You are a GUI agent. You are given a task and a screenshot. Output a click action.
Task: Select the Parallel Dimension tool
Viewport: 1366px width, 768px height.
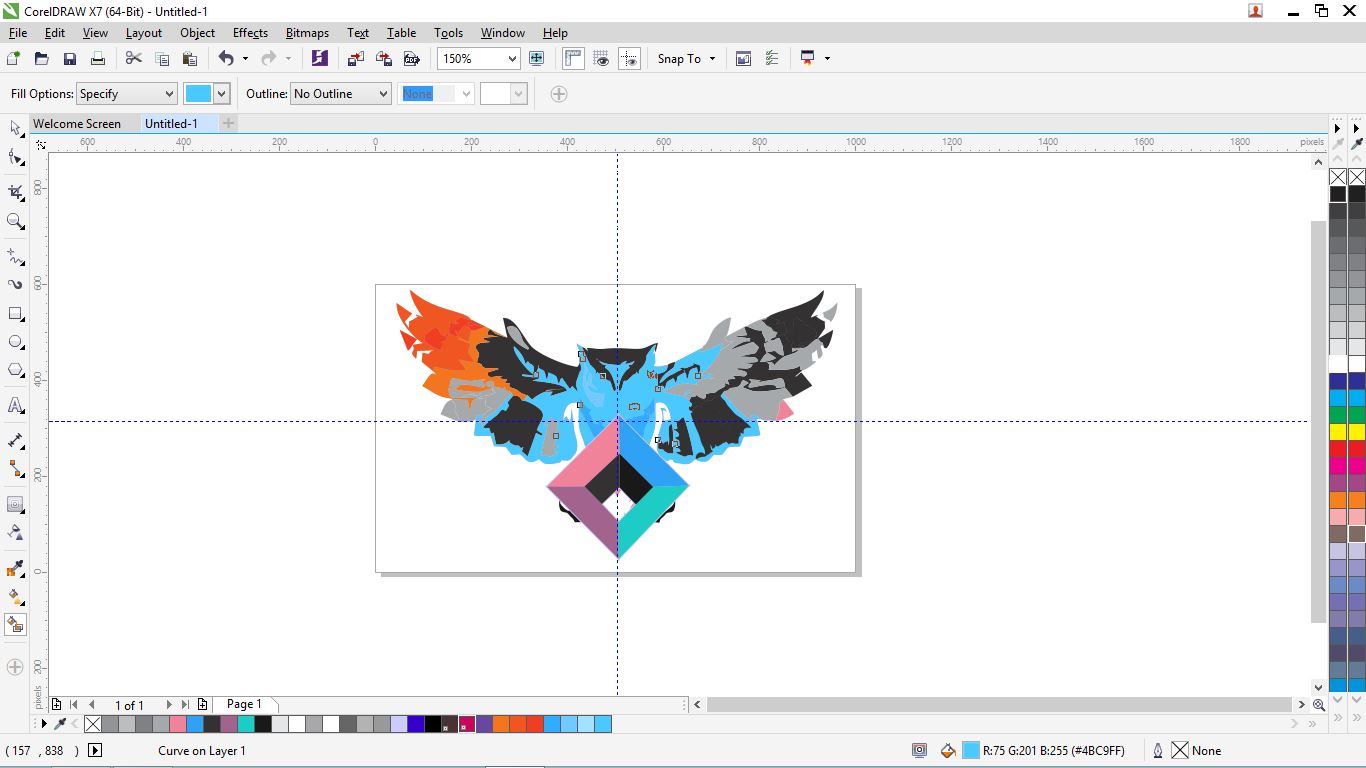(x=15, y=441)
